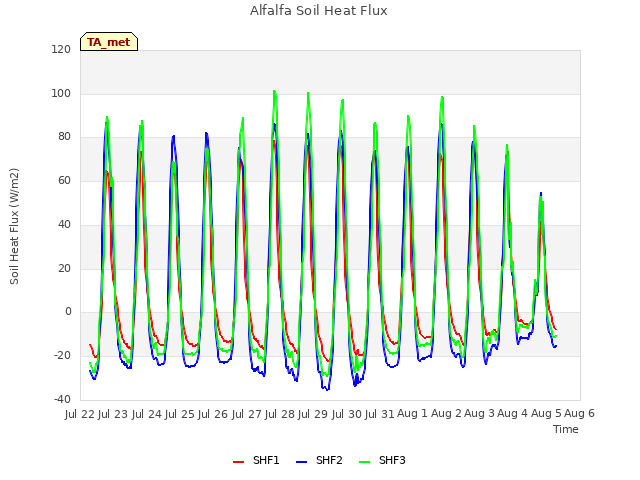Click the TA_met annotation label
The width and height of the screenshot is (640, 480).
click(109, 42)
